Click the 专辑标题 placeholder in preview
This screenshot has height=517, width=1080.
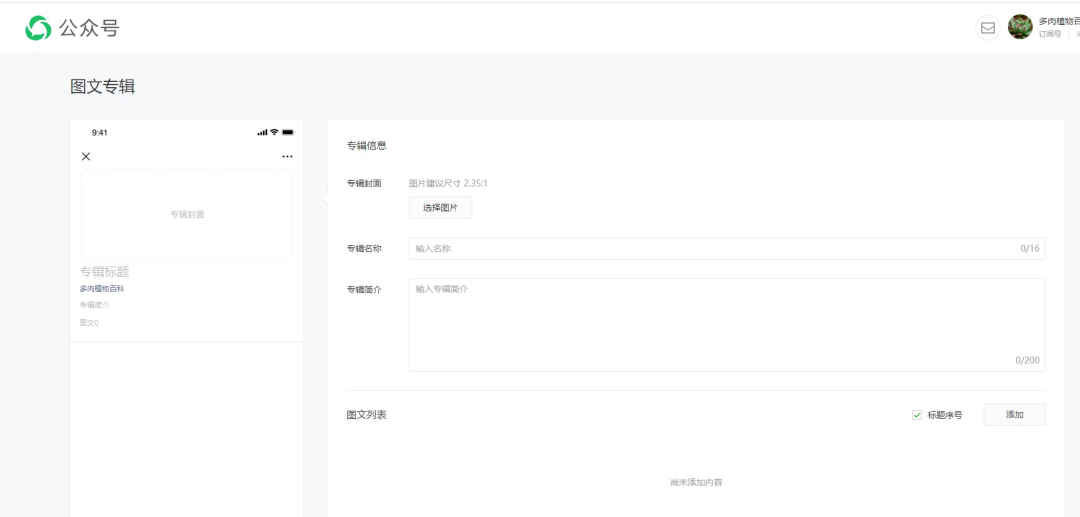(105, 272)
